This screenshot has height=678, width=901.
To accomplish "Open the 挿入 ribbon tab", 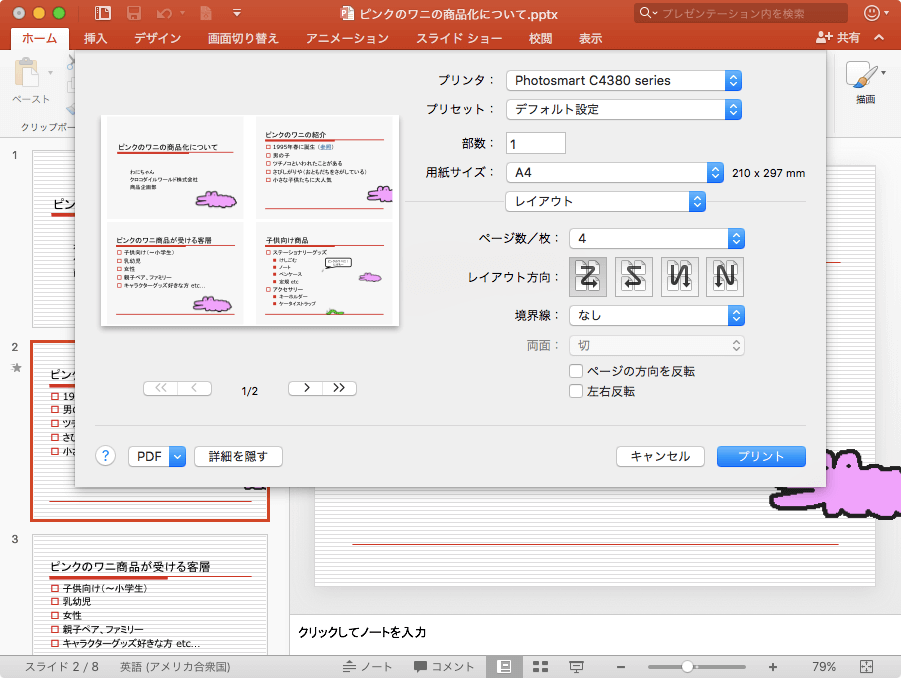I will click(x=95, y=38).
